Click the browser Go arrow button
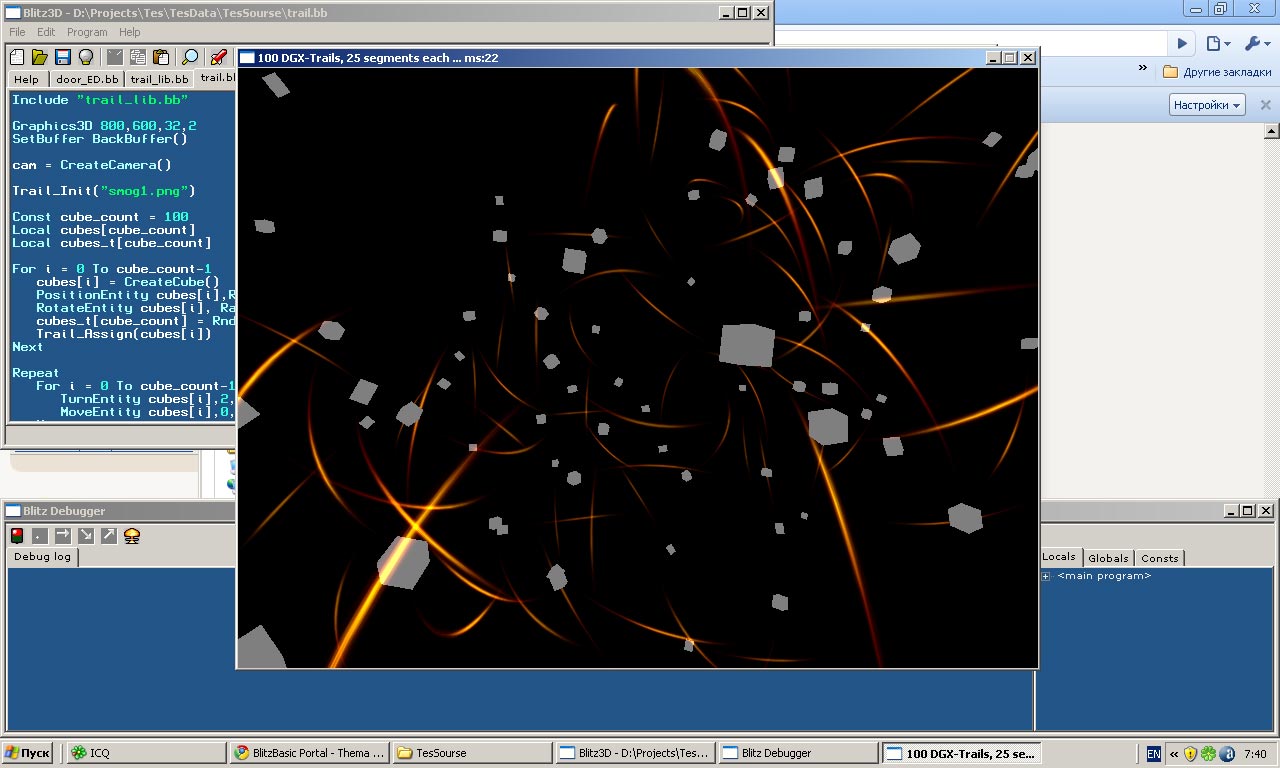Viewport: 1280px width, 768px height. [x=1182, y=43]
